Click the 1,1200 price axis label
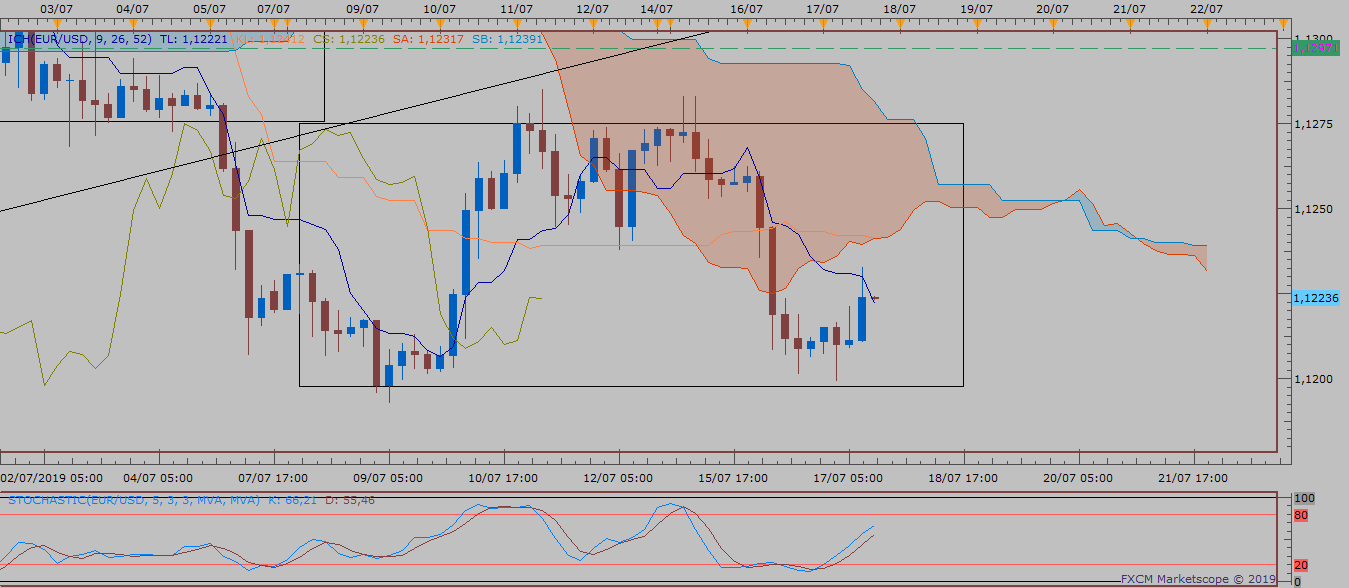Viewport: 1349px width, 588px height. 1312,379
